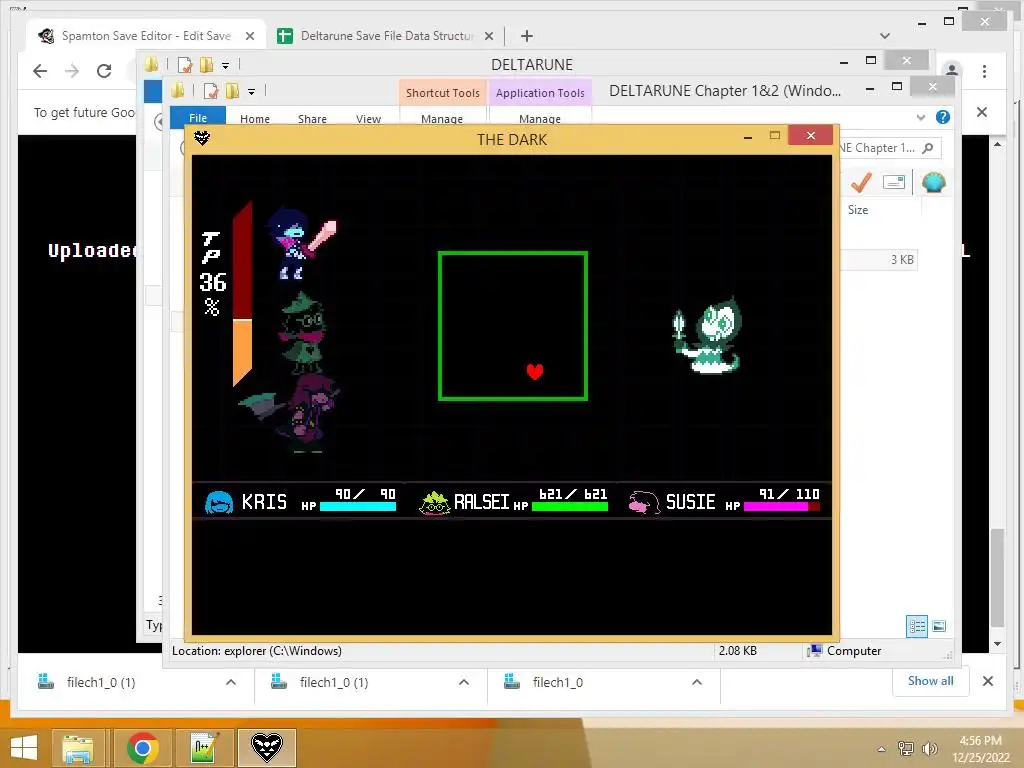Expand options for filech1_0 download
This screenshot has width=1024, height=768.
coord(697,682)
